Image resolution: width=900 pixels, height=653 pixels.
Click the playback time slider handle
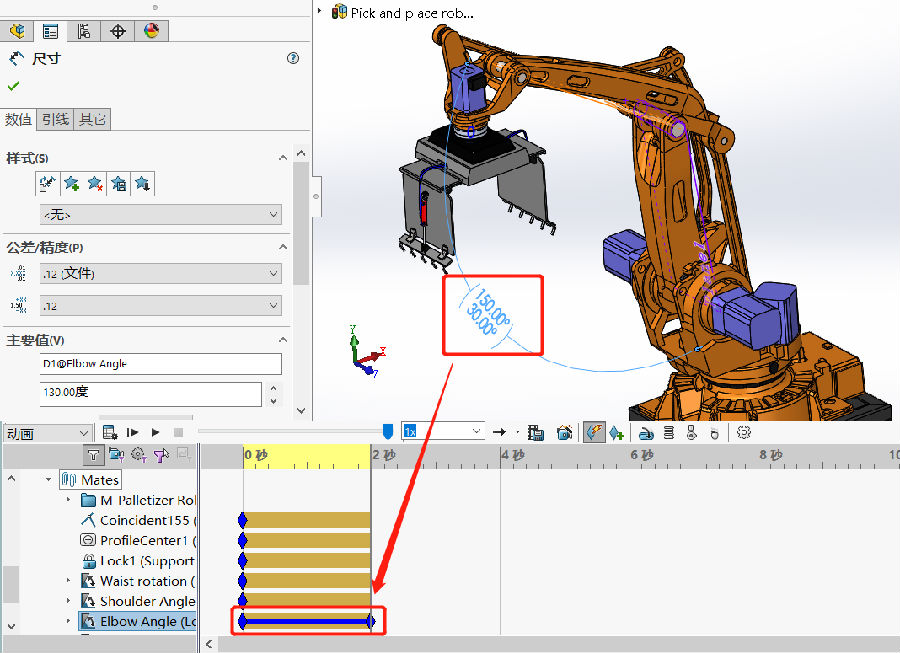(388, 430)
